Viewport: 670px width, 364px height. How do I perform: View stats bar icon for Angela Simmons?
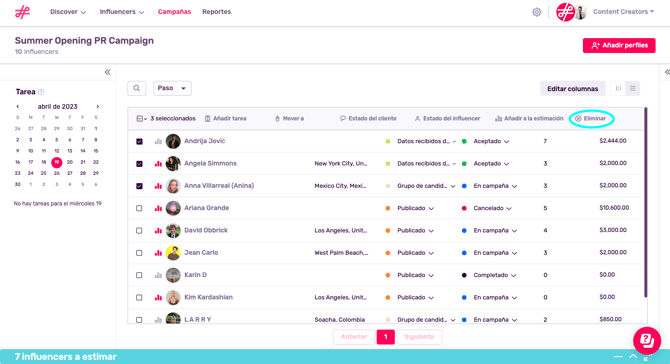[158, 164]
